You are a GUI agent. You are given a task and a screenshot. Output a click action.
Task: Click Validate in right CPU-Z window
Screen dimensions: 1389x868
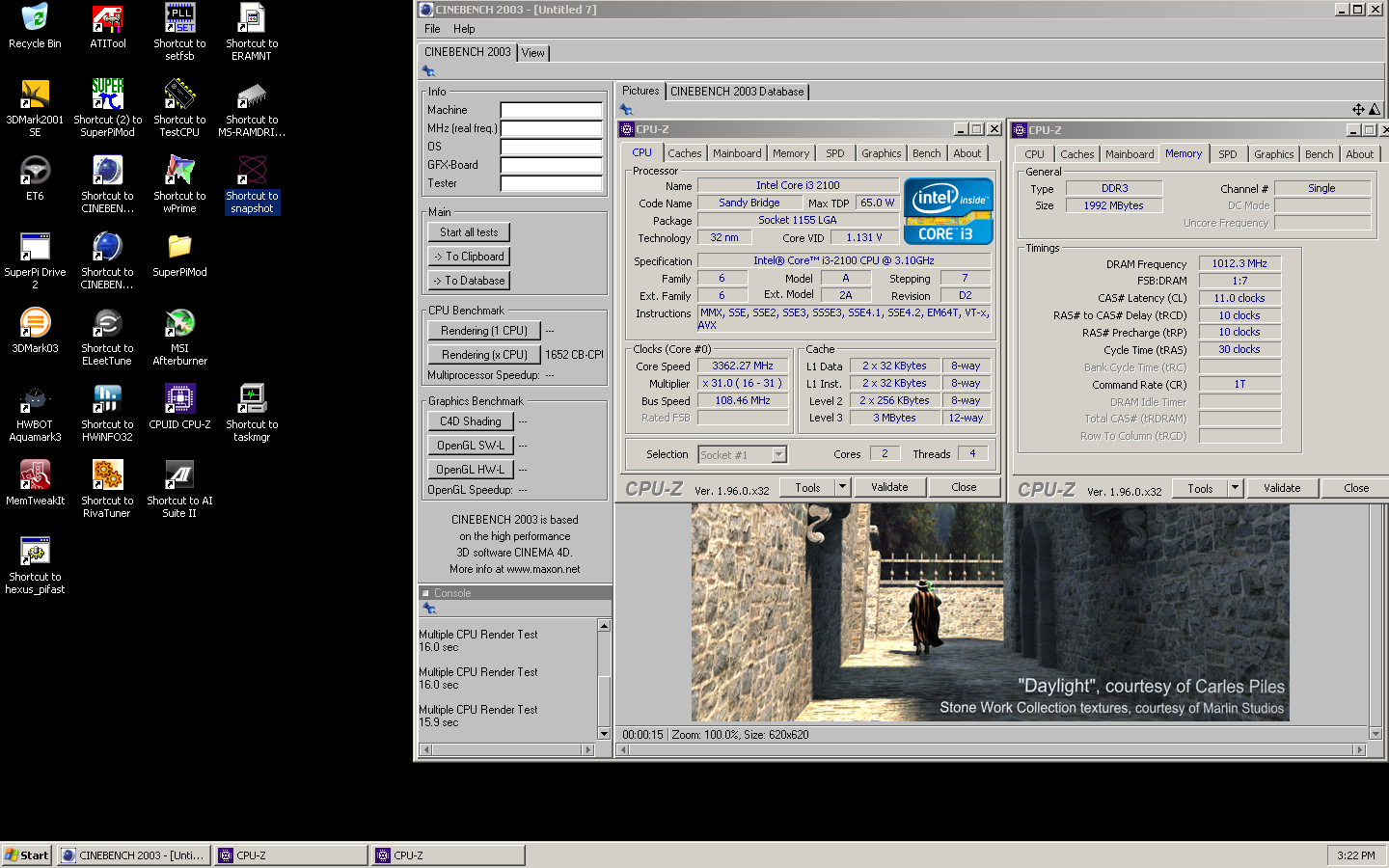click(x=1282, y=488)
